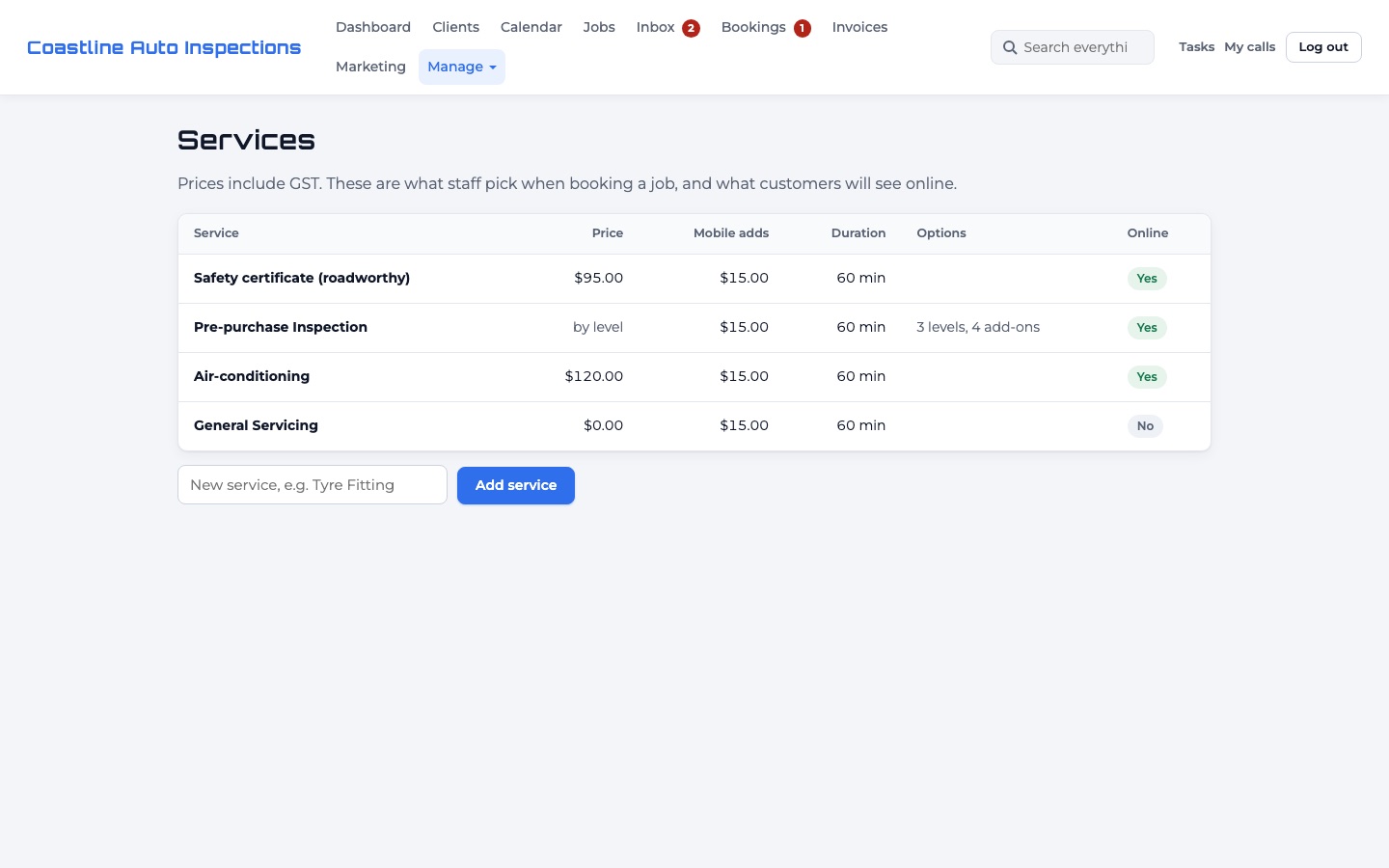Click the No badge for General Servicing
Screen dimensions: 1389x868
1145,426
